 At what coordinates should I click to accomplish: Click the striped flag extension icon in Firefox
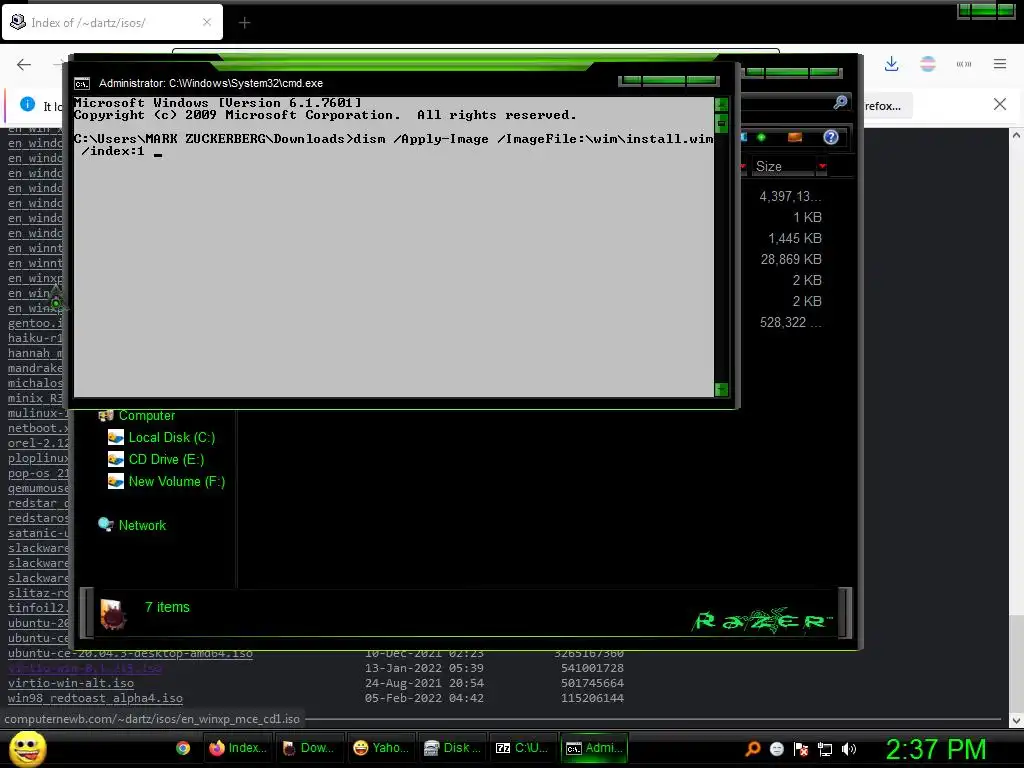tap(927, 64)
